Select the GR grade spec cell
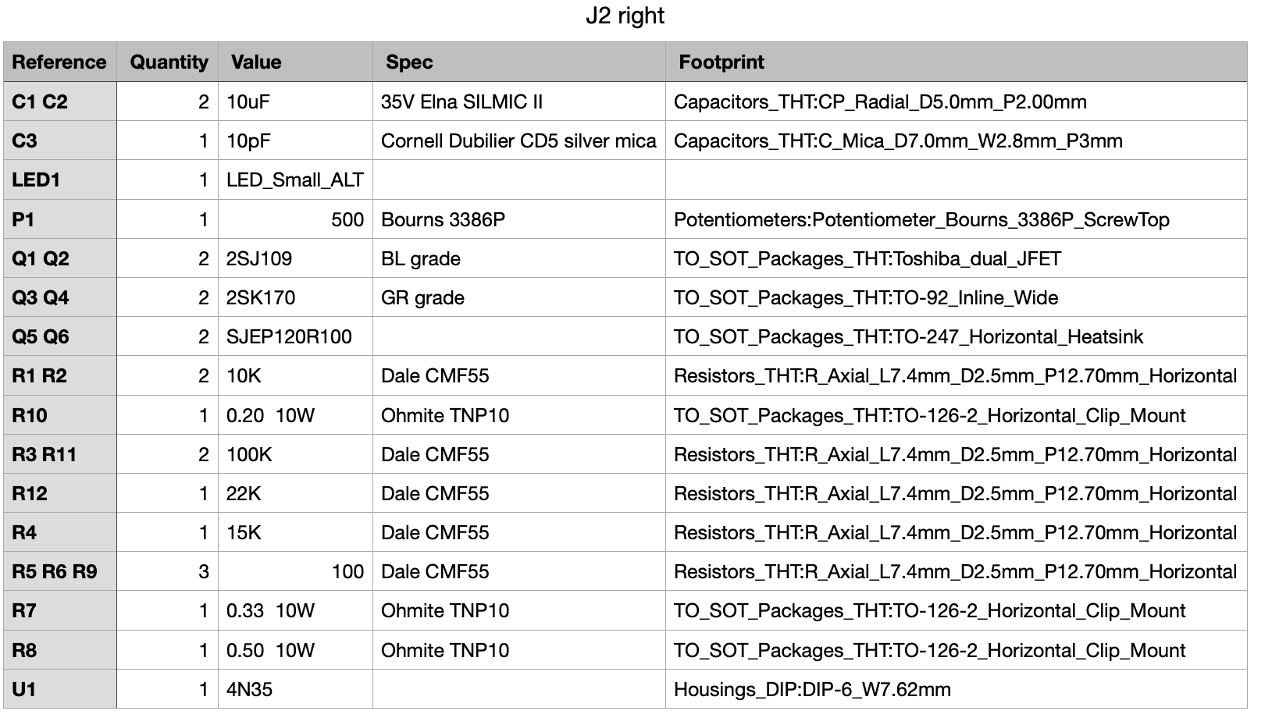Image resolution: width=1270 pixels, height=725 pixels. click(519, 298)
